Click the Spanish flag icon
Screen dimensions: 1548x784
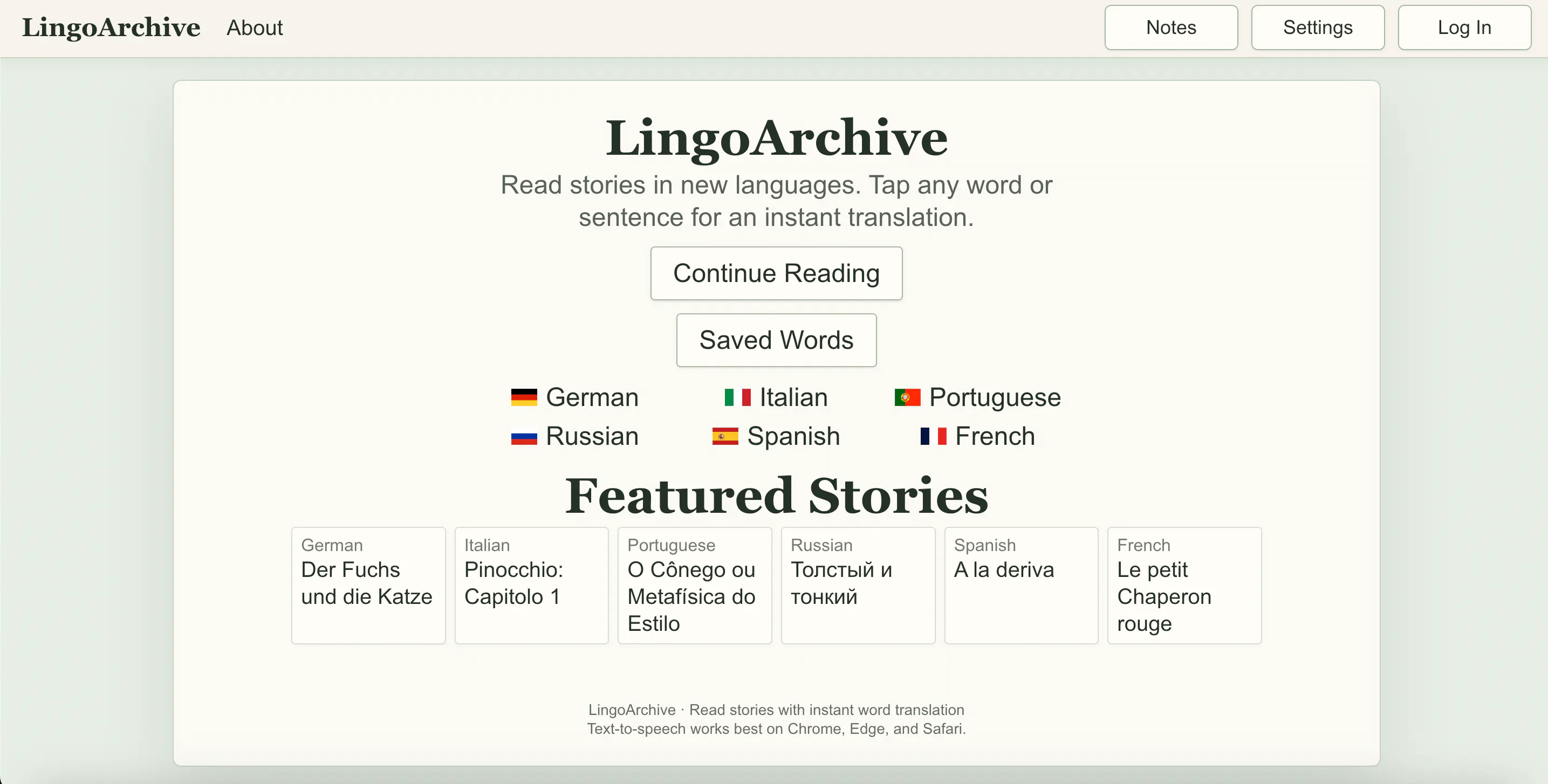[x=725, y=436]
